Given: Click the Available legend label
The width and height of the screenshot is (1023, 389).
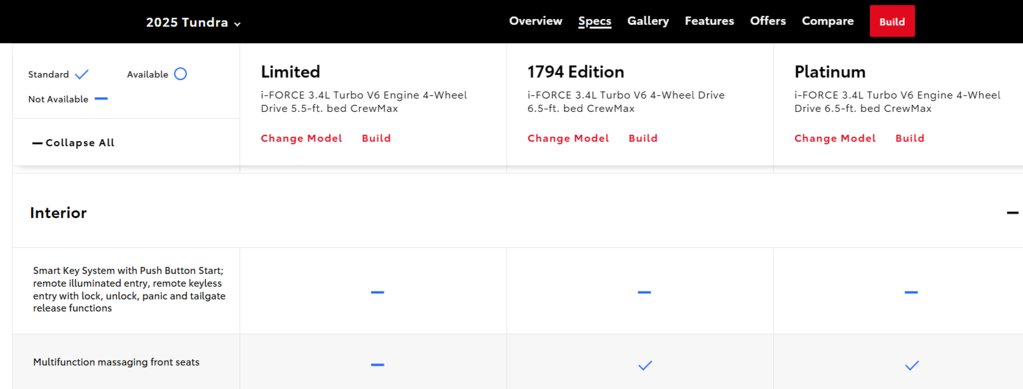Looking at the screenshot, I should tap(147, 74).
